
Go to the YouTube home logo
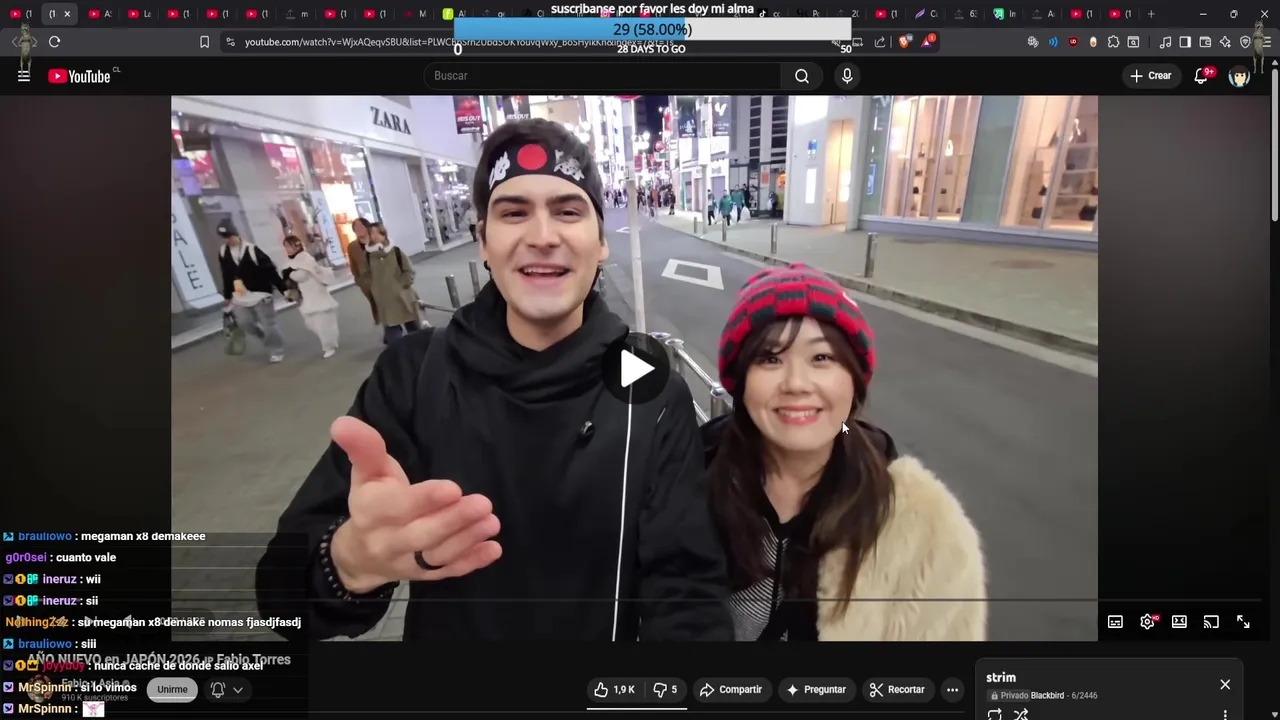point(79,76)
